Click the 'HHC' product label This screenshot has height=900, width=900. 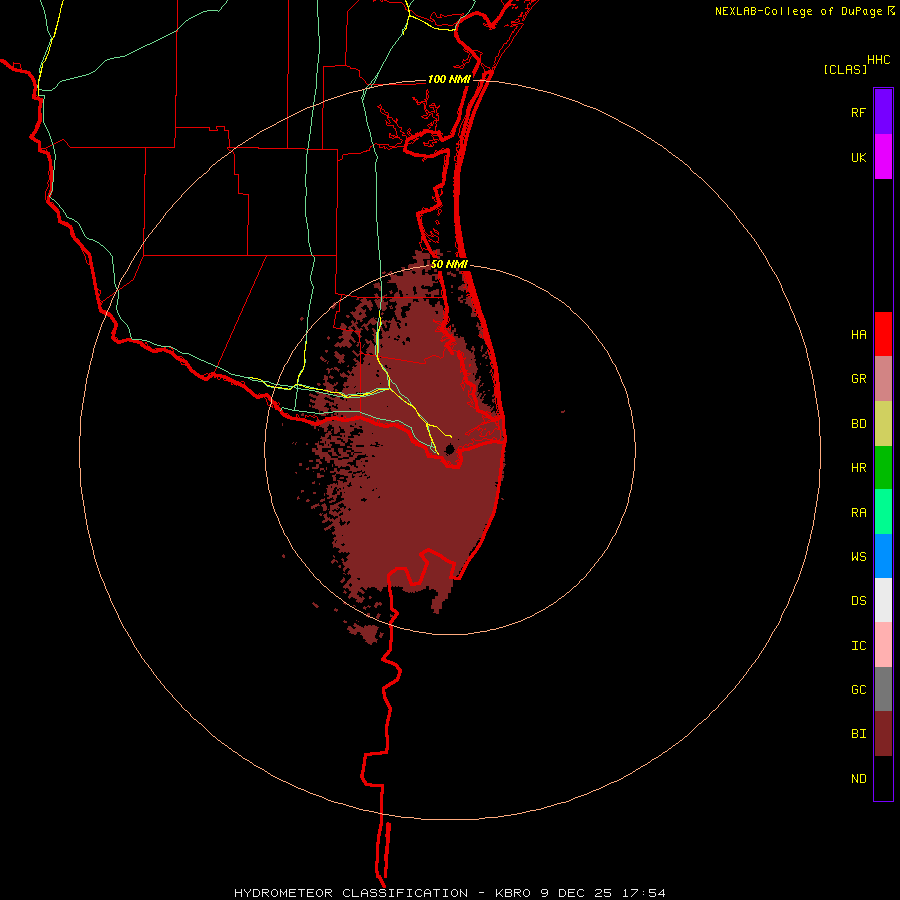[x=878, y=60]
